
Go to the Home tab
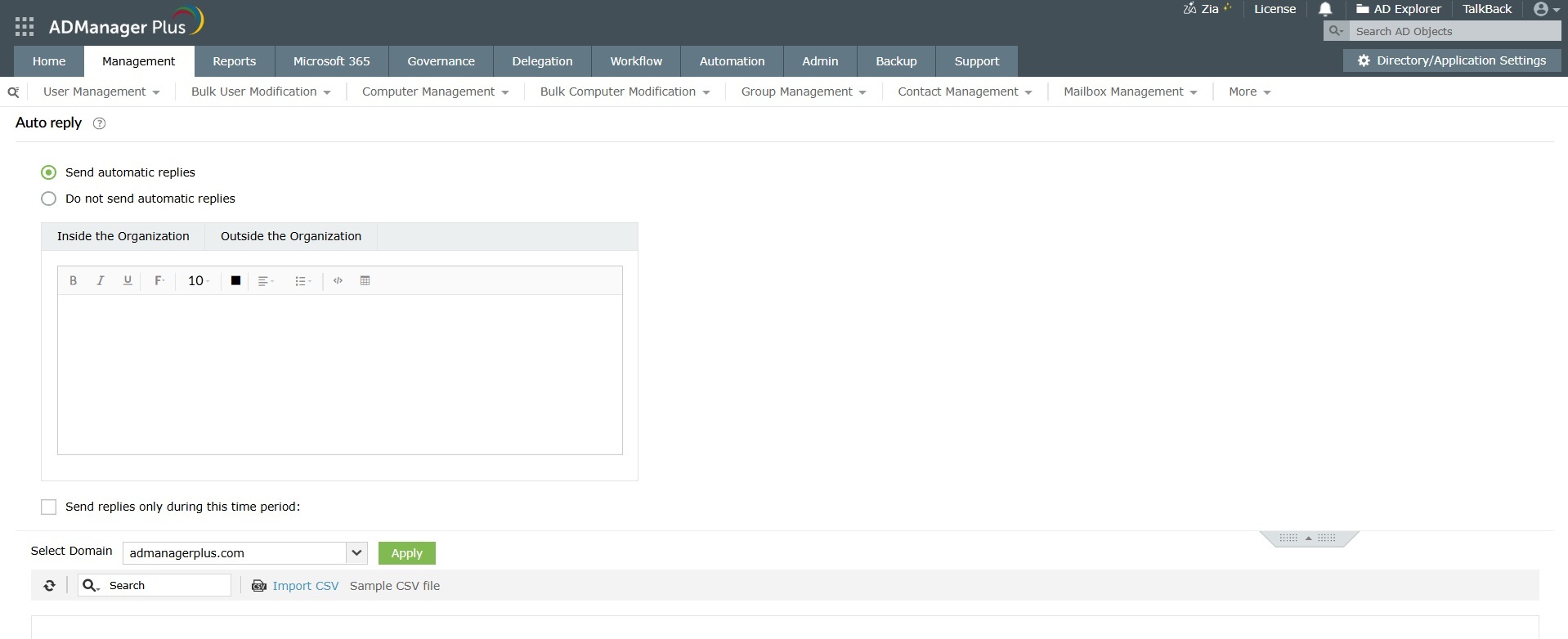point(49,61)
